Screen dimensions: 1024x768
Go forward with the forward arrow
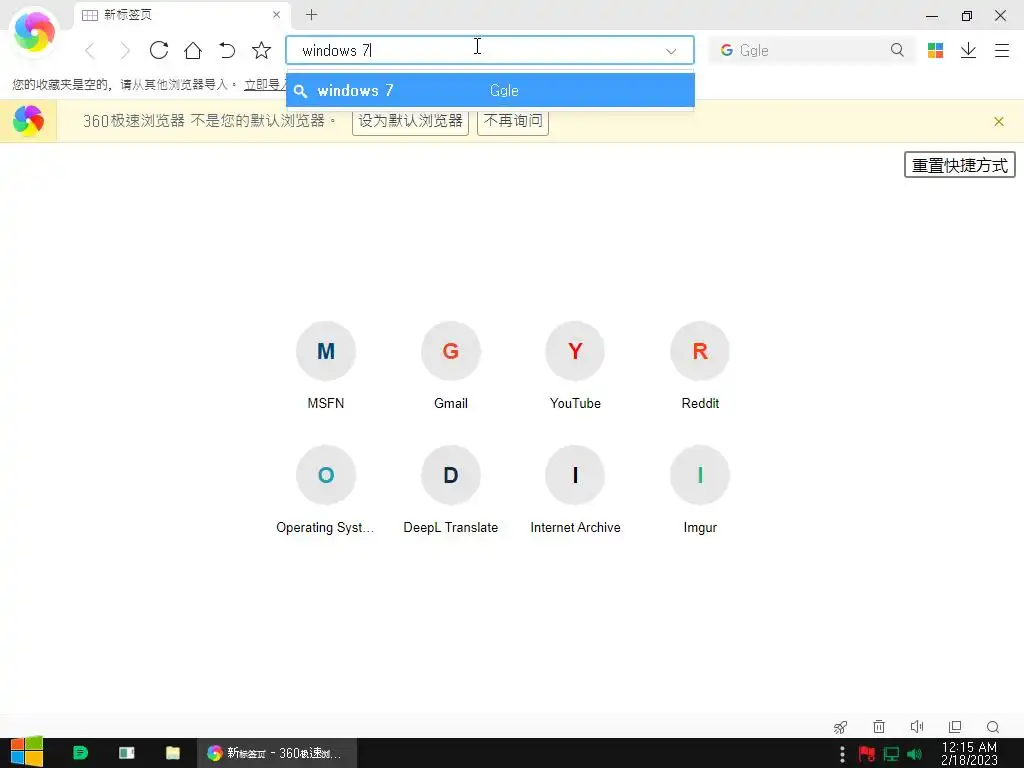[125, 50]
